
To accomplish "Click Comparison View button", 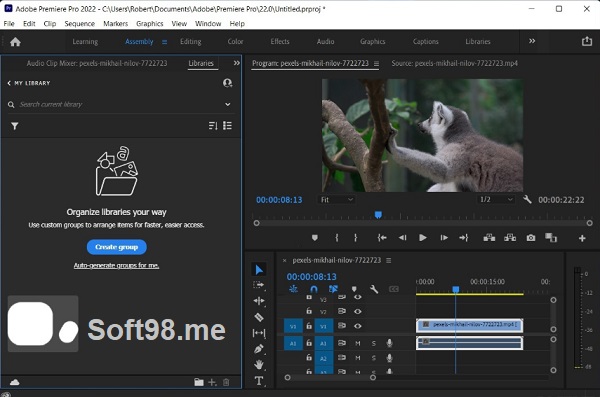I will [551, 238].
